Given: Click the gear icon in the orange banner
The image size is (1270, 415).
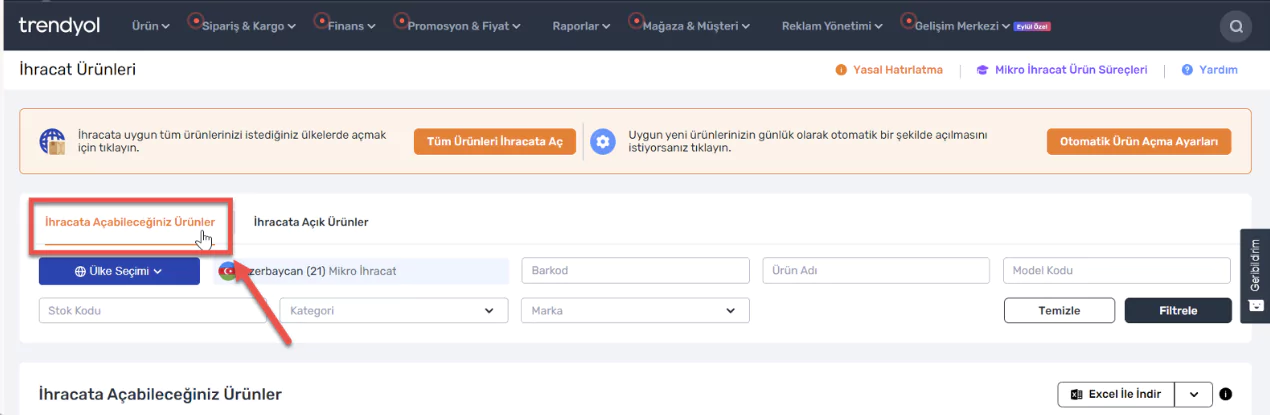Looking at the screenshot, I should point(602,142).
